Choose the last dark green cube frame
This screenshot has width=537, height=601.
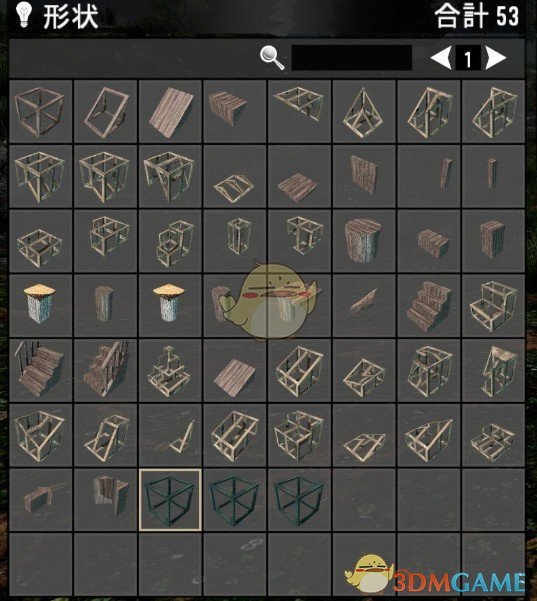click(x=299, y=500)
